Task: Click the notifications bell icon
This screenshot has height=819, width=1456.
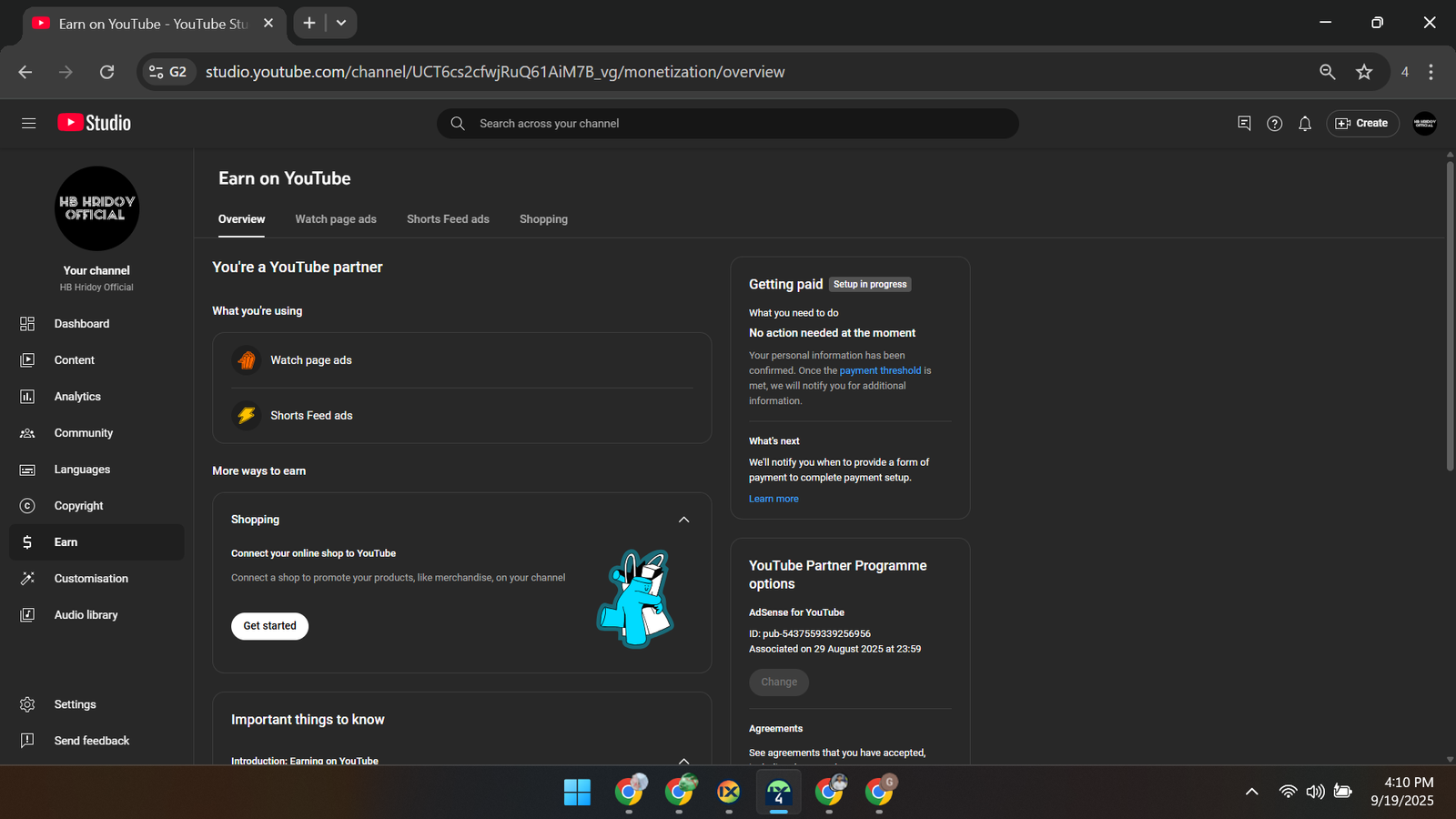Action: pyautogui.click(x=1304, y=124)
